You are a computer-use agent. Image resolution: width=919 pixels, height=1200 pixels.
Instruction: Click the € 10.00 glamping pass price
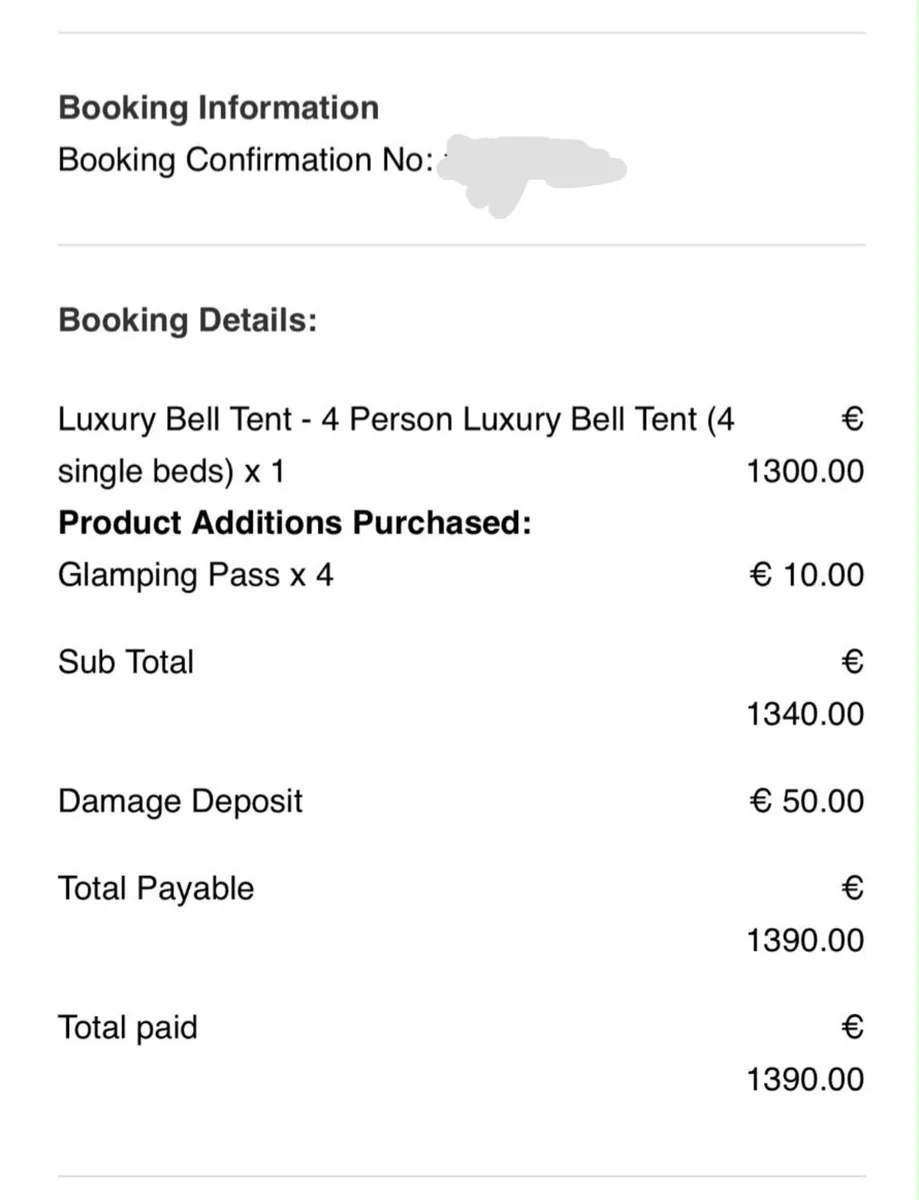pos(807,575)
